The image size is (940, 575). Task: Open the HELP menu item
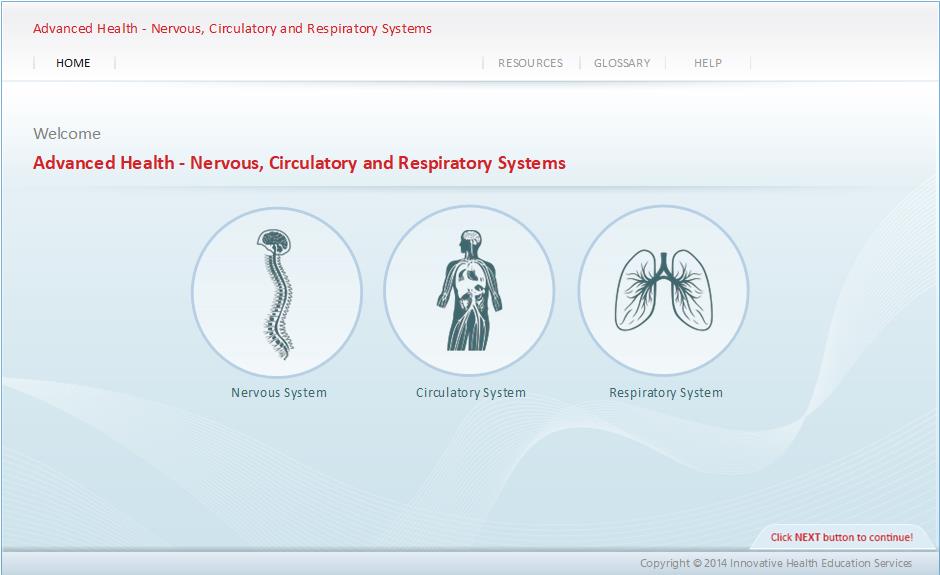tap(708, 63)
